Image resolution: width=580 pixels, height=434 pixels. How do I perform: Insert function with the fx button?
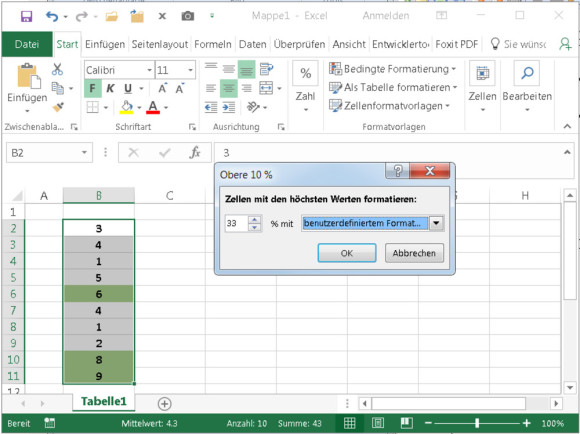point(195,152)
